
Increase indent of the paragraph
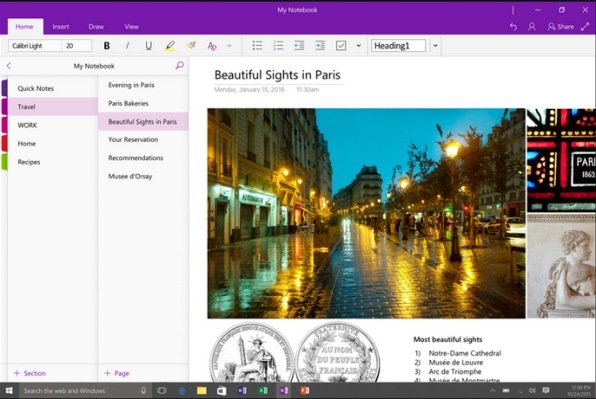pyautogui.click(x=320, y=46)
